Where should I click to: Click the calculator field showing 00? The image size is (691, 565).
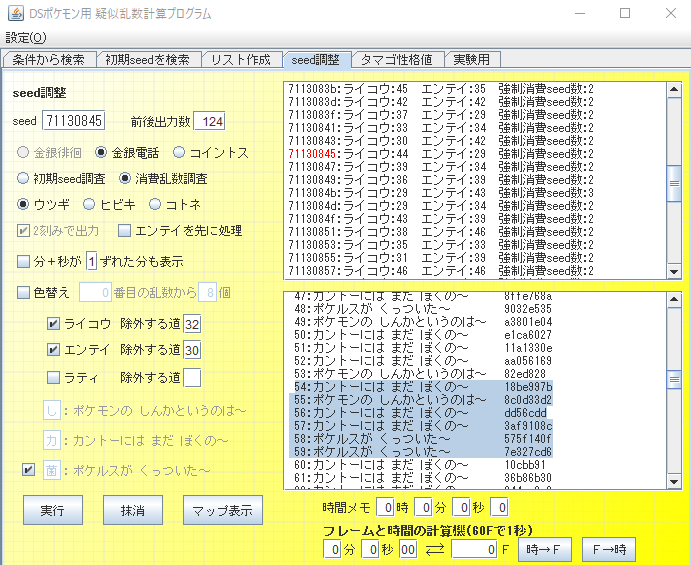pos(408,550)
